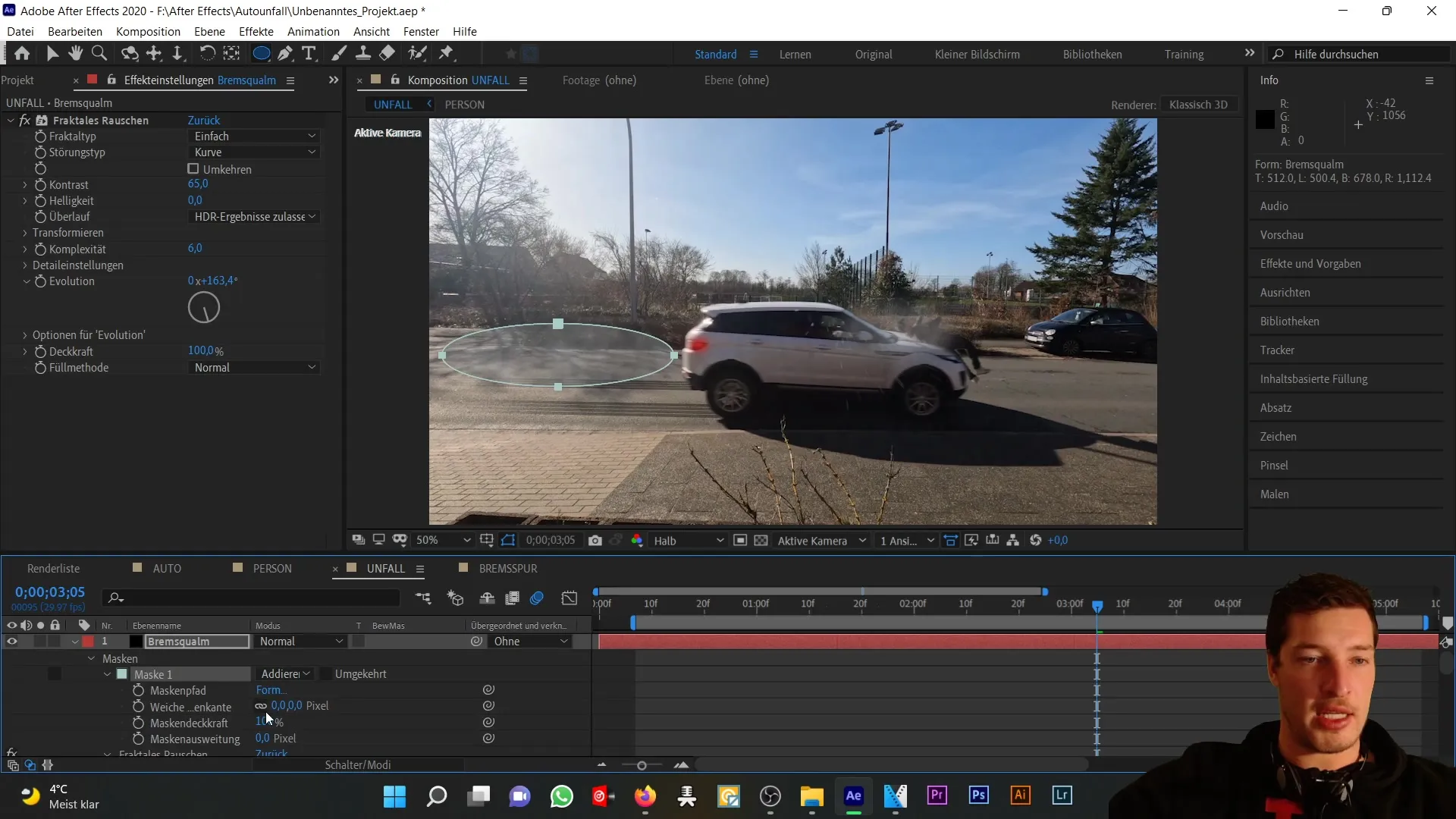The width and height of the screenshot is (1456, 819).
Task: Expand the Optionen für Evolution section
Action: tap(24, 335)
